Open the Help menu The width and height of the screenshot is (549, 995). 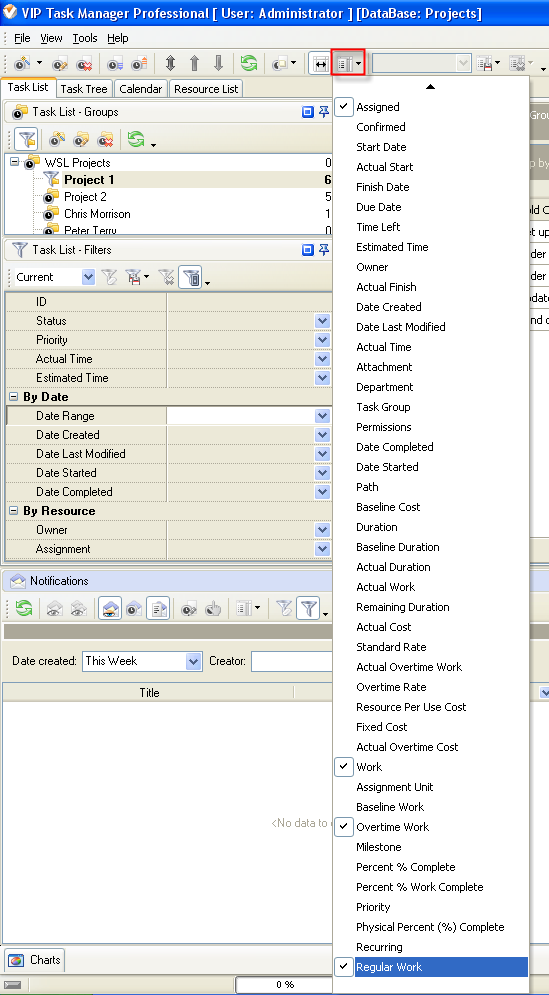pyautogui.click(x=117, y=38)
